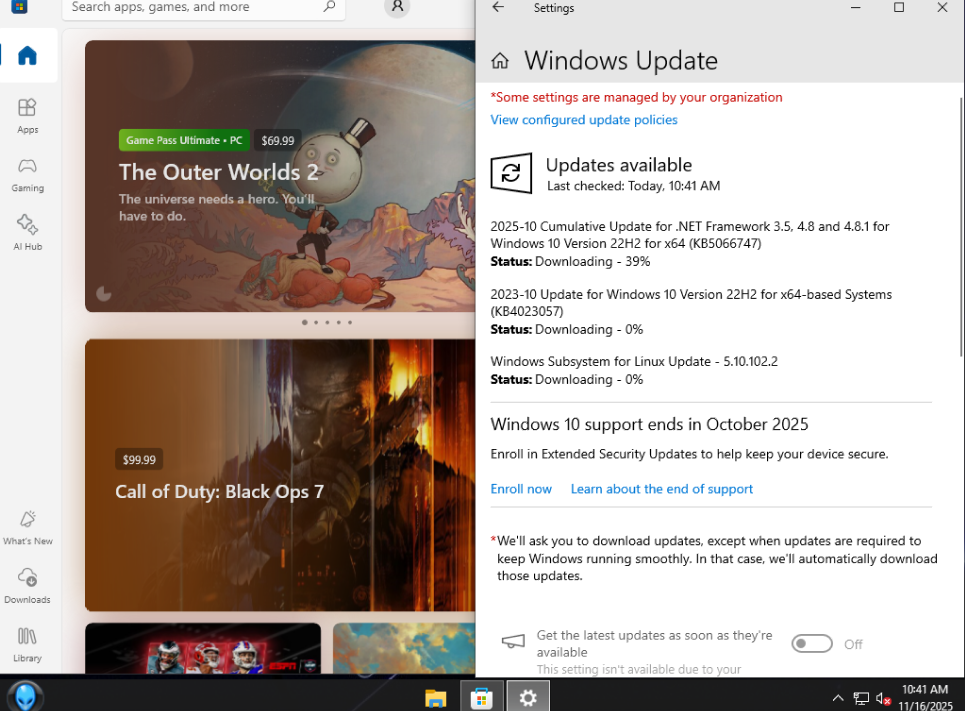Click Windows 10 support ends in October 2025 heading
The width and height of the screenshot is (965, 711).
649,424
